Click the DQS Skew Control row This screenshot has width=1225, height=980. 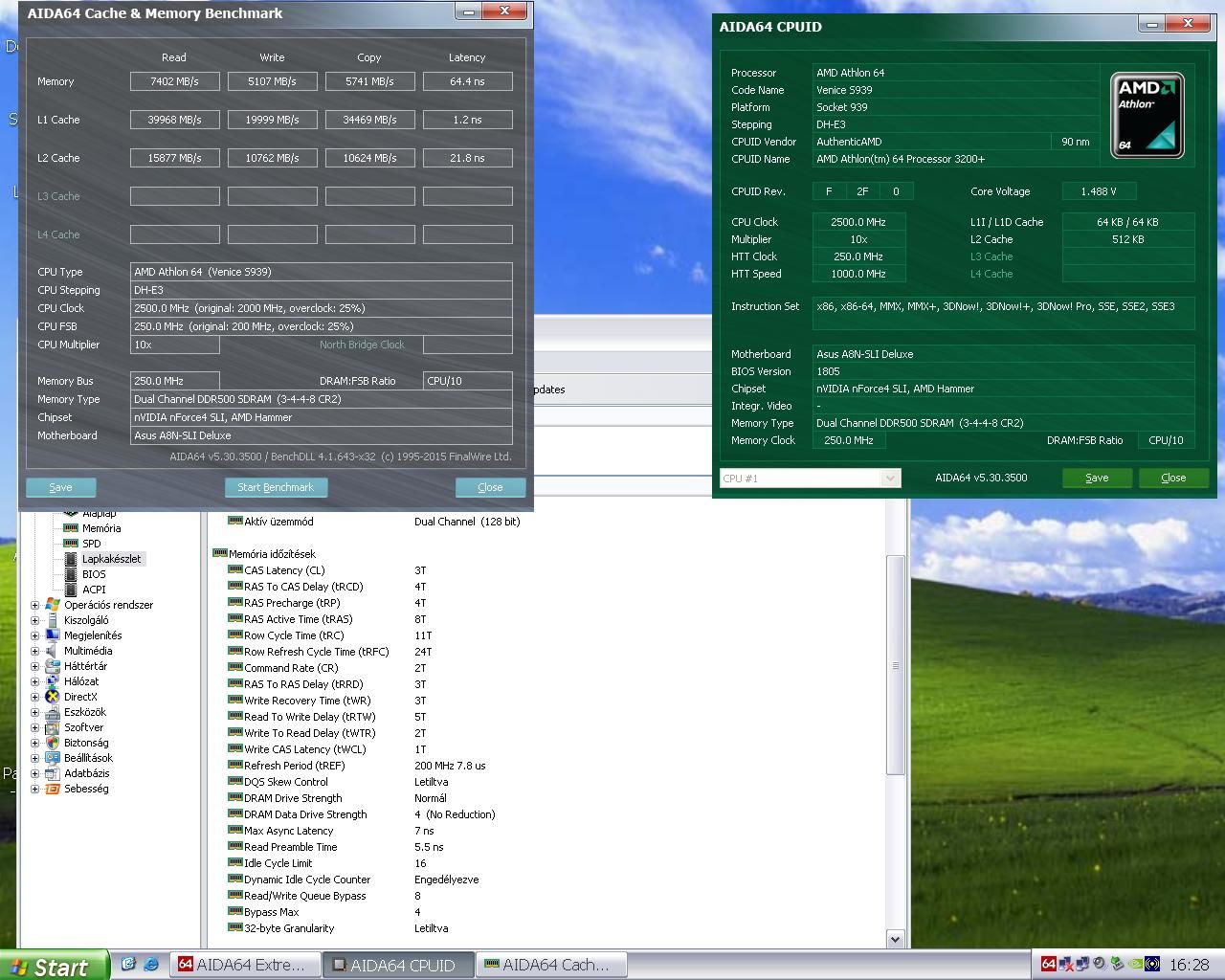(338, 782)
